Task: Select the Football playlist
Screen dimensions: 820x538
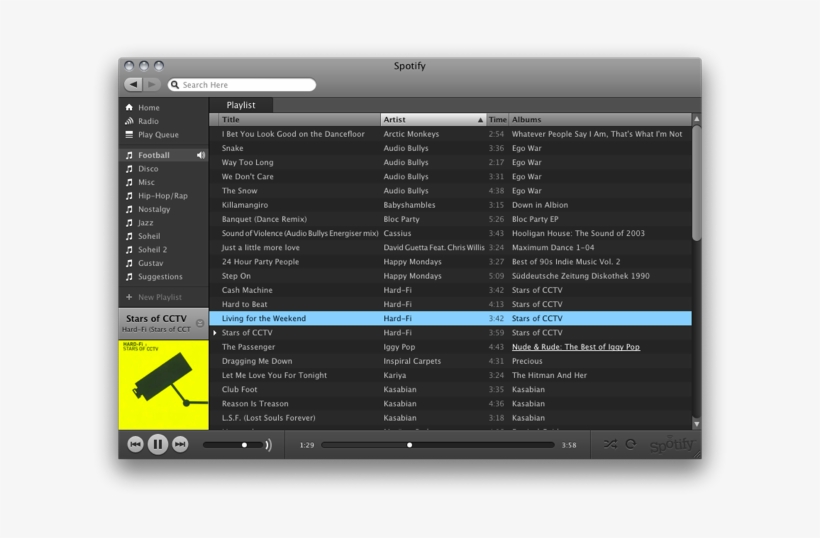Action: (163, 155)
